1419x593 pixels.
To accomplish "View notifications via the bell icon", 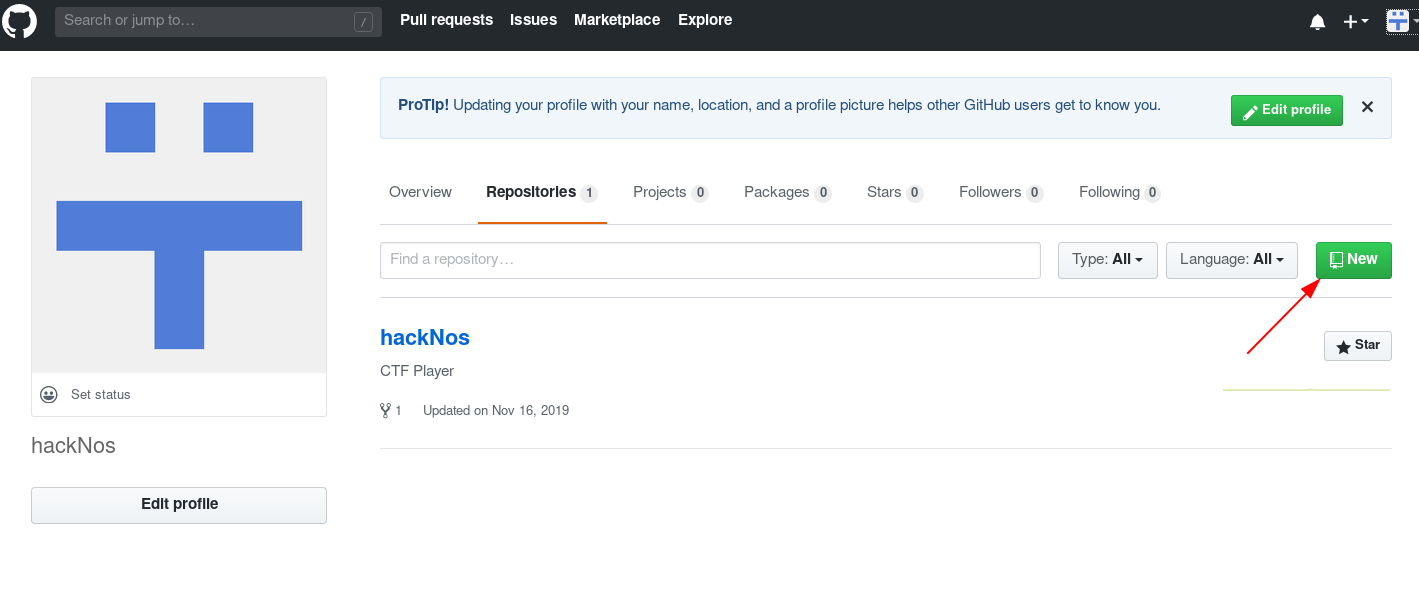I will coord(1317,22).
